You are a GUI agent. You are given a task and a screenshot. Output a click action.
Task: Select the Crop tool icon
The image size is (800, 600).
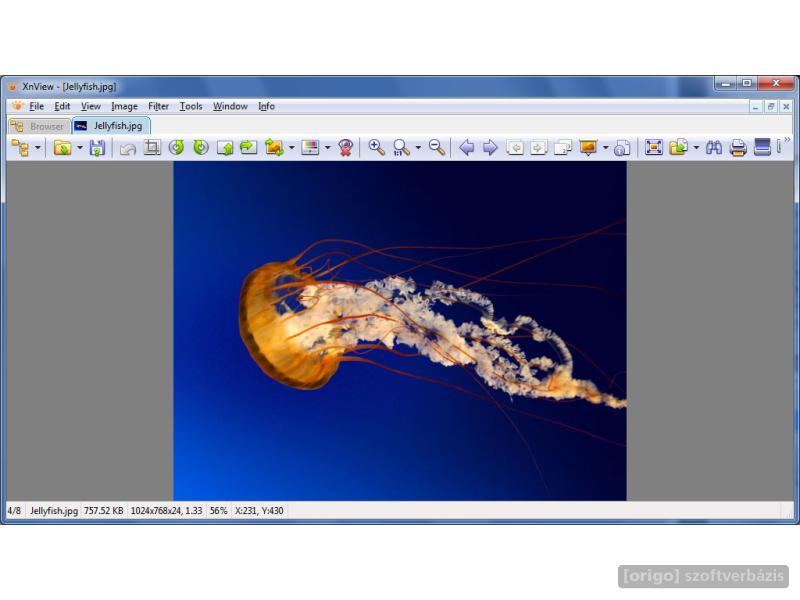tap(152, 148)
